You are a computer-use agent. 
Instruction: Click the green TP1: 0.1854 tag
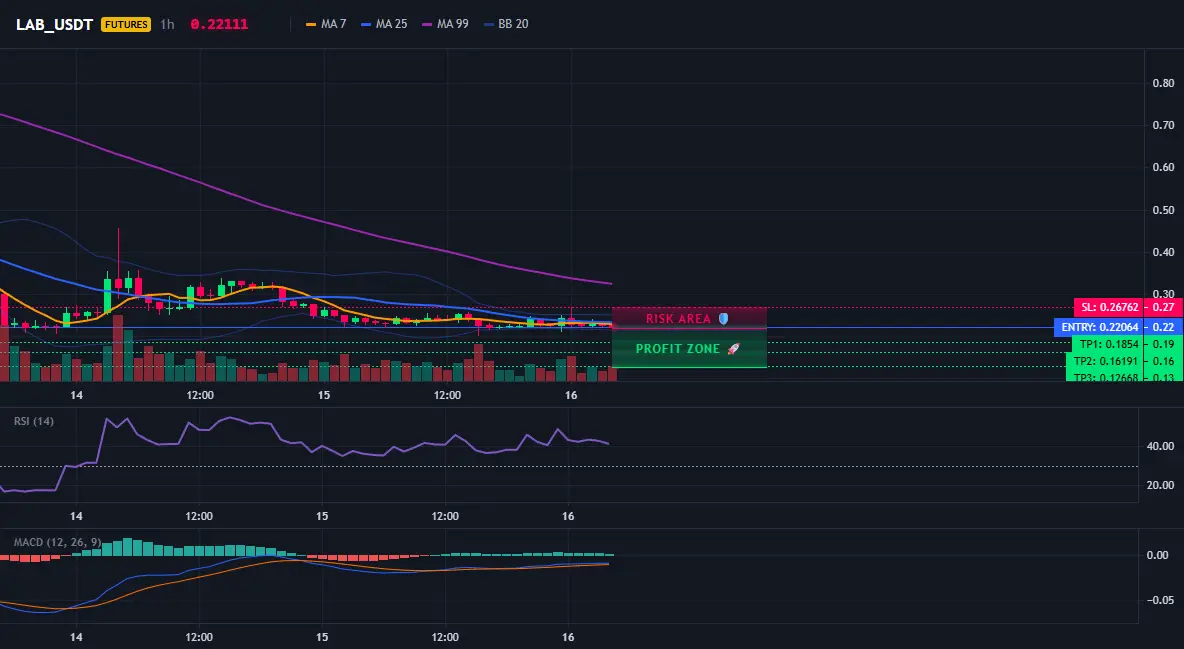click(x=1108, y=345)
